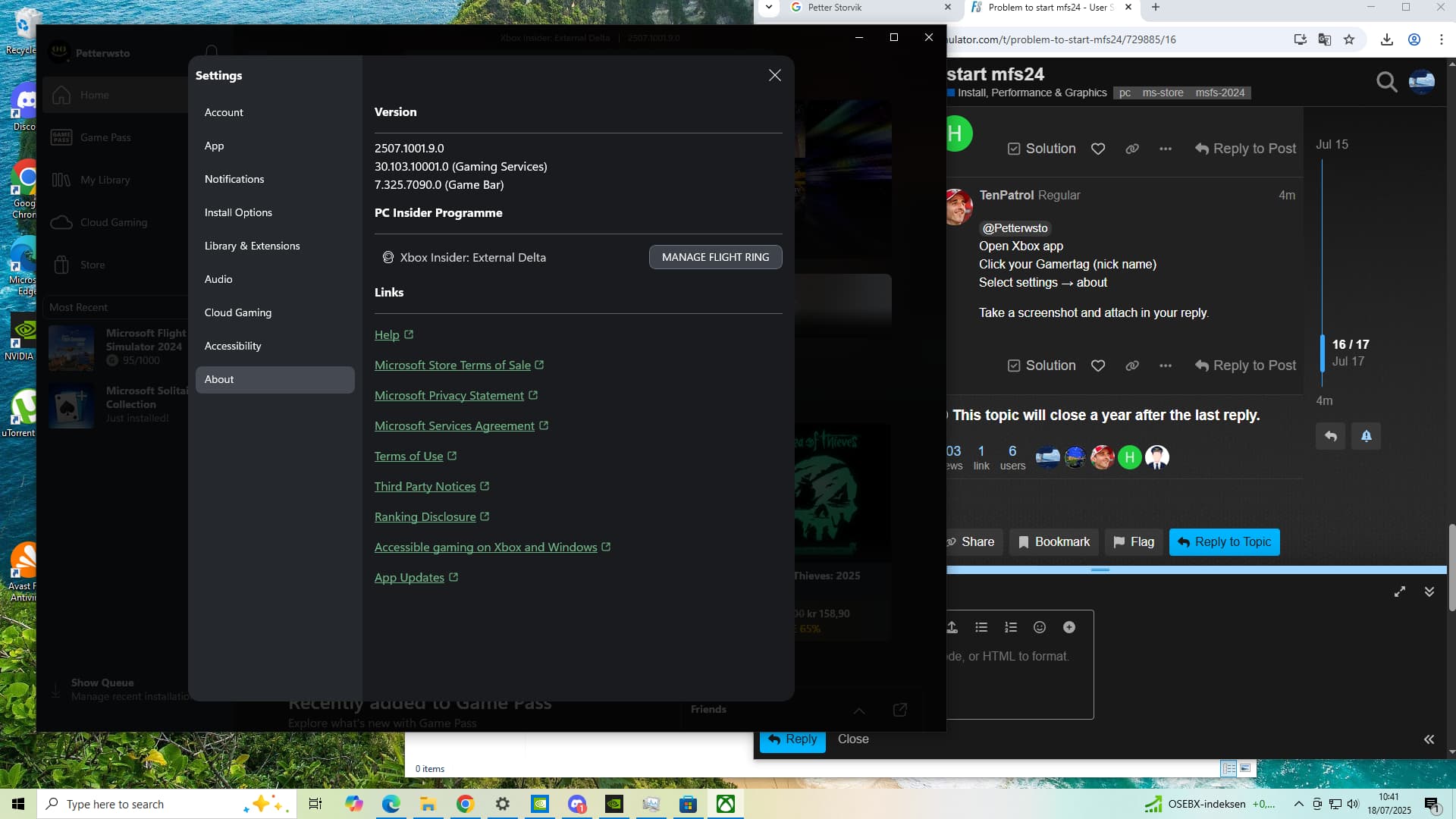This screenshot has width=1456, height=819.
Task: Expand the reply composer to full screen
Action: tap(1399, 591)
